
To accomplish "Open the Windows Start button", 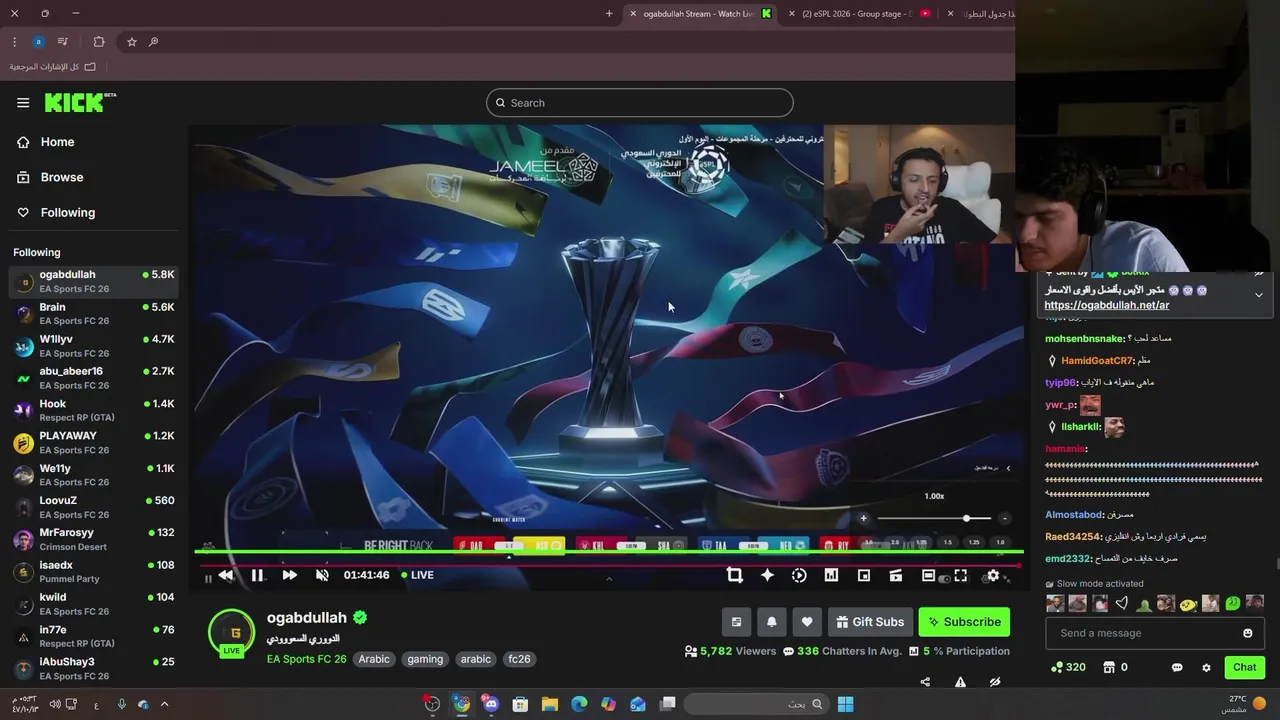I will tap(845, 704).
